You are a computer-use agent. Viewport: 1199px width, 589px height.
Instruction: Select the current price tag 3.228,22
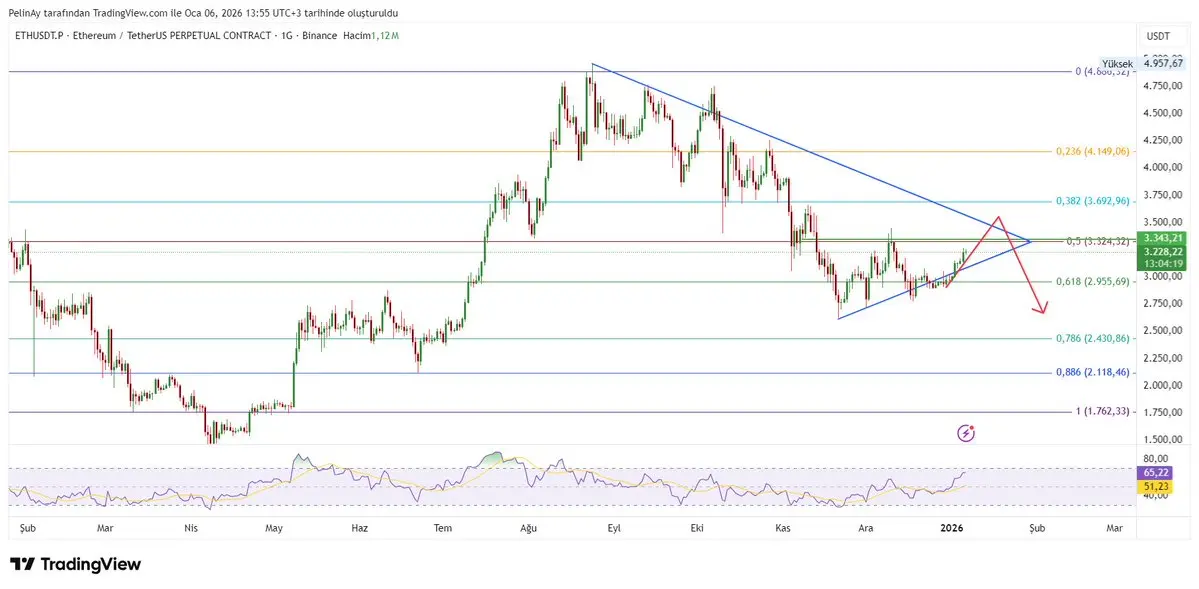(1161, 252)
